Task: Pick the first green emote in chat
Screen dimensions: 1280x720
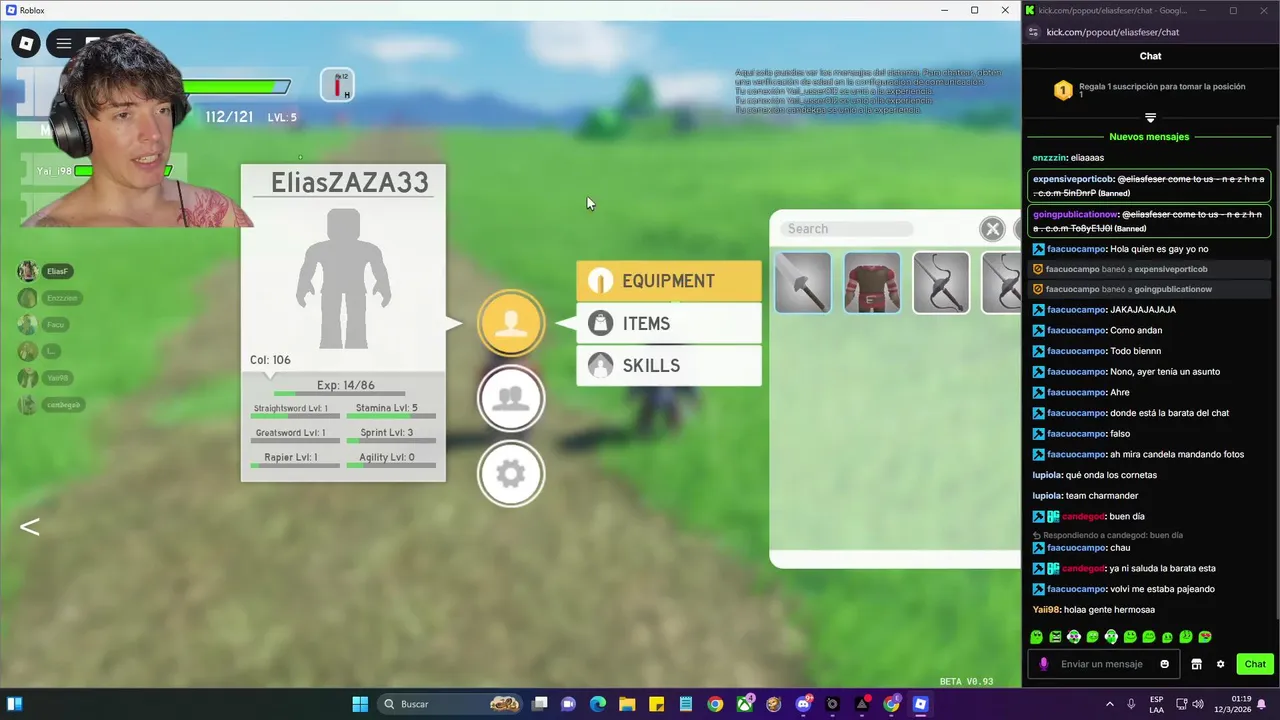Action: tap(1036, 637)
